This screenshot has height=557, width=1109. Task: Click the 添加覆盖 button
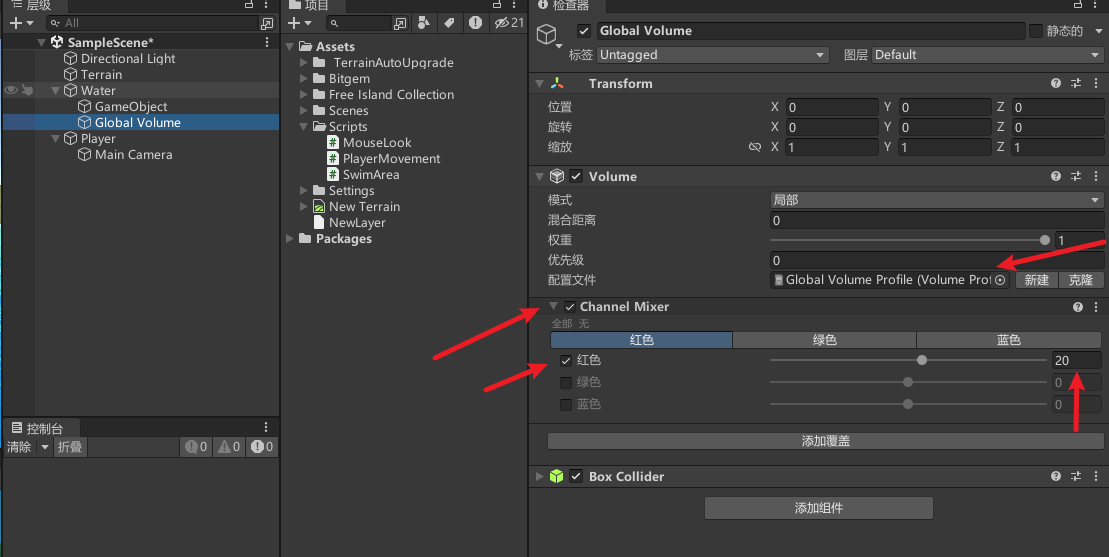click(826, 441)
